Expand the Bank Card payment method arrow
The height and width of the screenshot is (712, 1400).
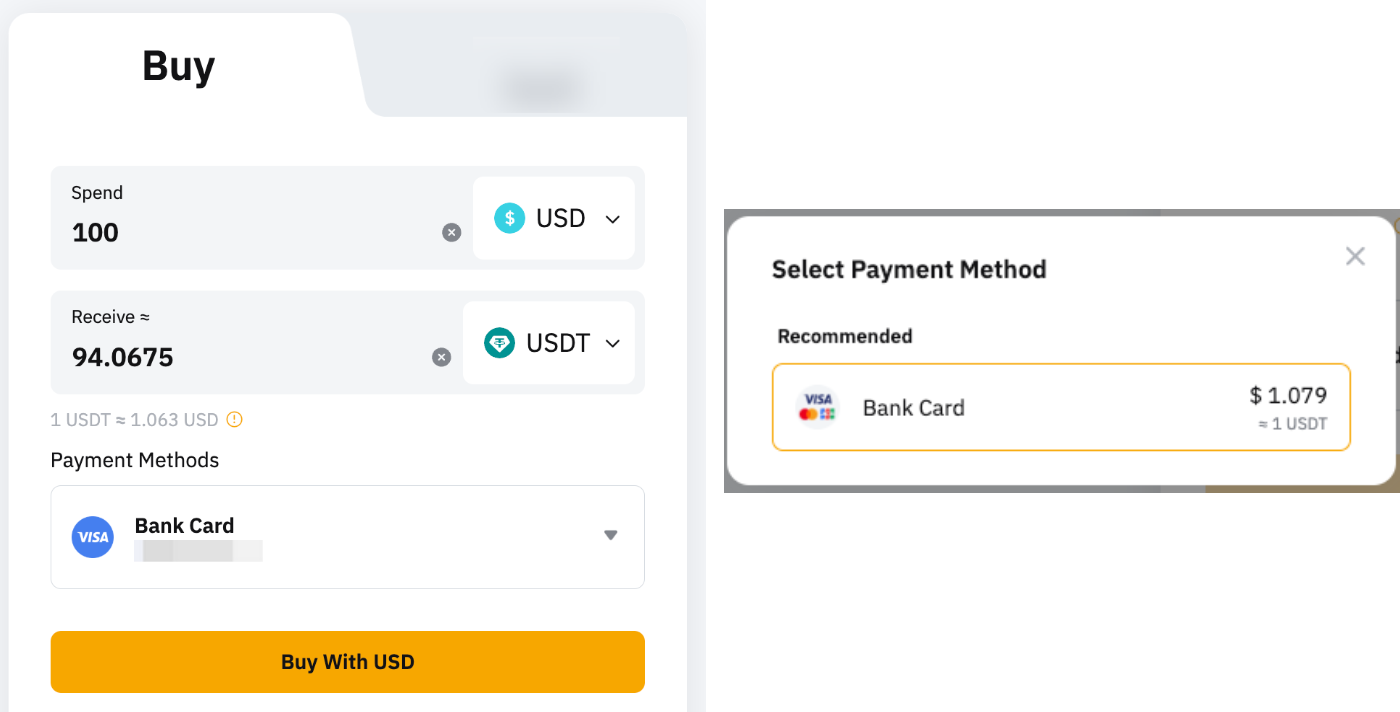click(611, 535)
